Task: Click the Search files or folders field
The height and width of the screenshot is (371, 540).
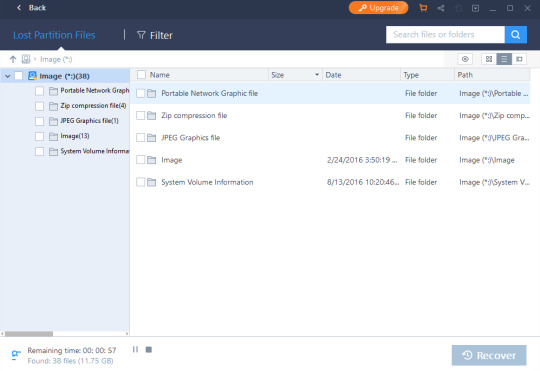Action: coord(445,34)
